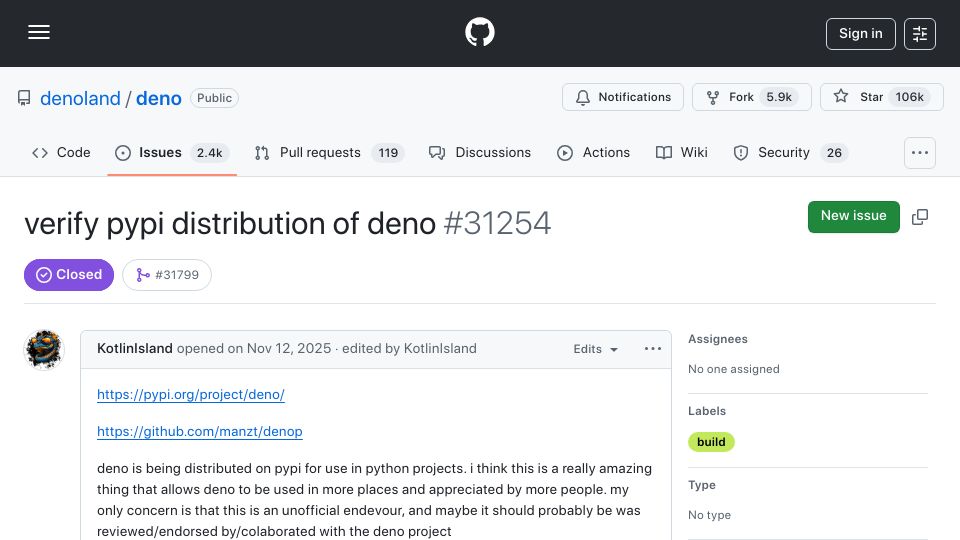Switch to the Code tab

pos(61,152)
